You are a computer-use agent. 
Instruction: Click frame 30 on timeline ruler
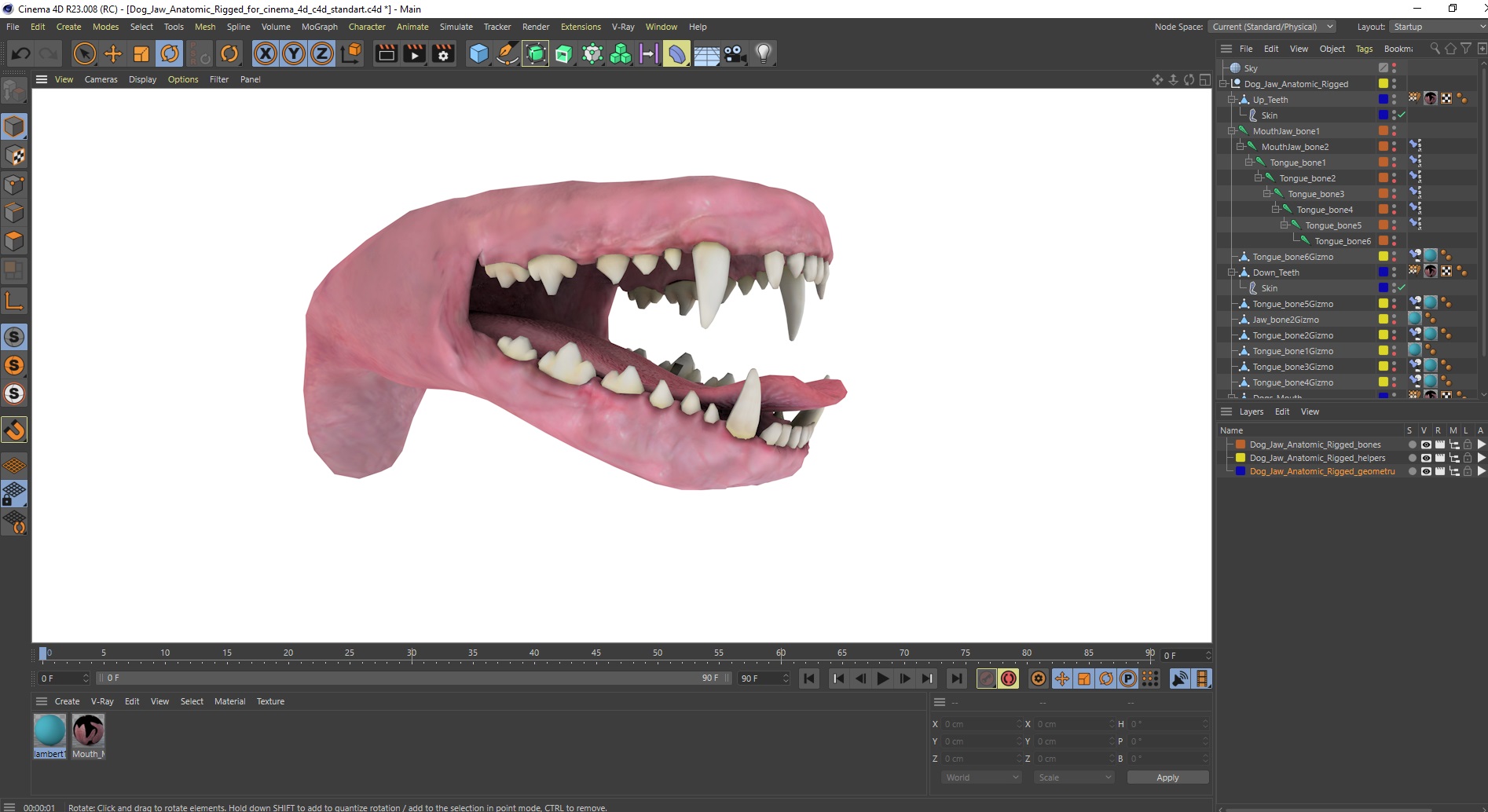pyautogui.click(x=412, y=653)
